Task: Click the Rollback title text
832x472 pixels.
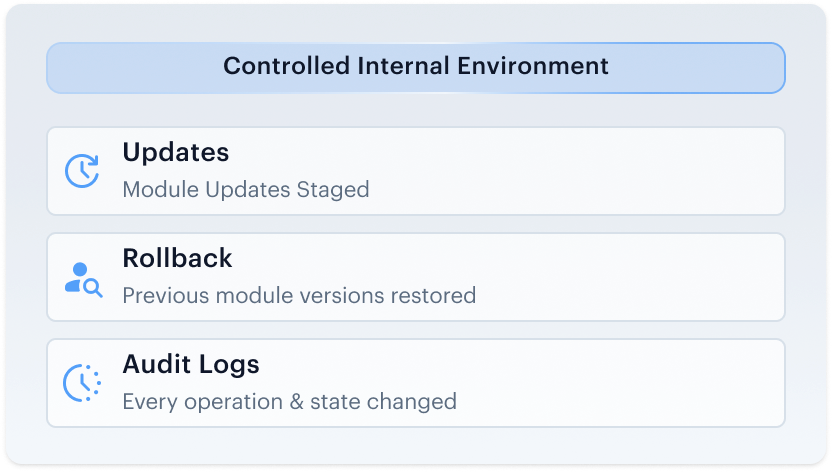Action: click(x=177, y=258)
